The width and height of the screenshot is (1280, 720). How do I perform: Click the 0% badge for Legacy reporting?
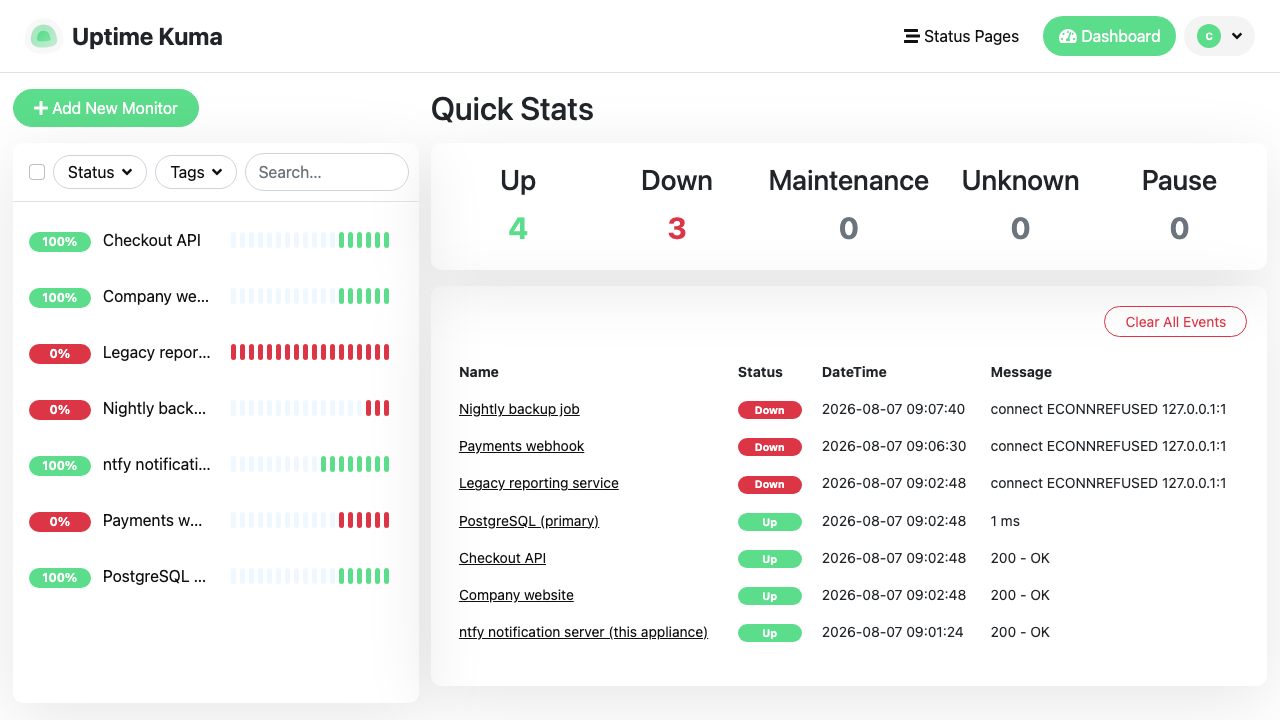point(60,353)
